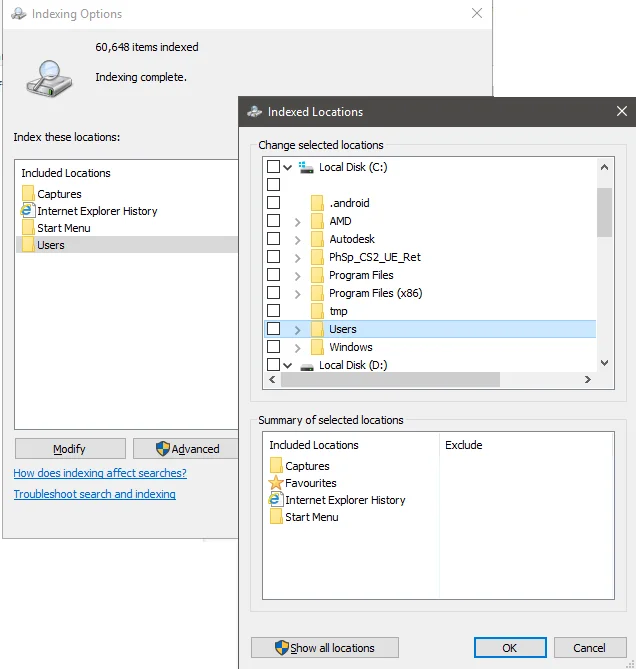Click the Users folder icon in the tree

click(x=317, y=329)
